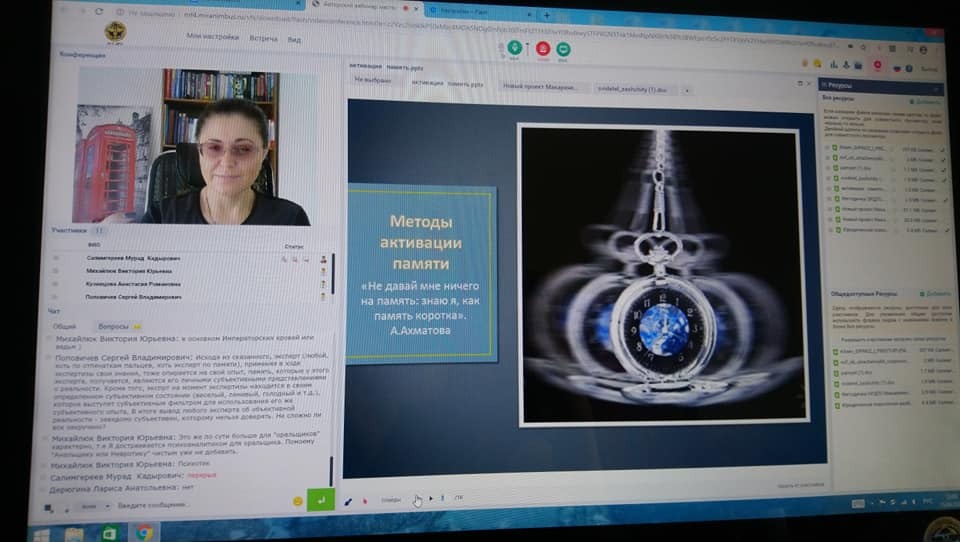Open the Вопросы chat tab
Viewport: 960px width, 542px height.
(118, 326)
